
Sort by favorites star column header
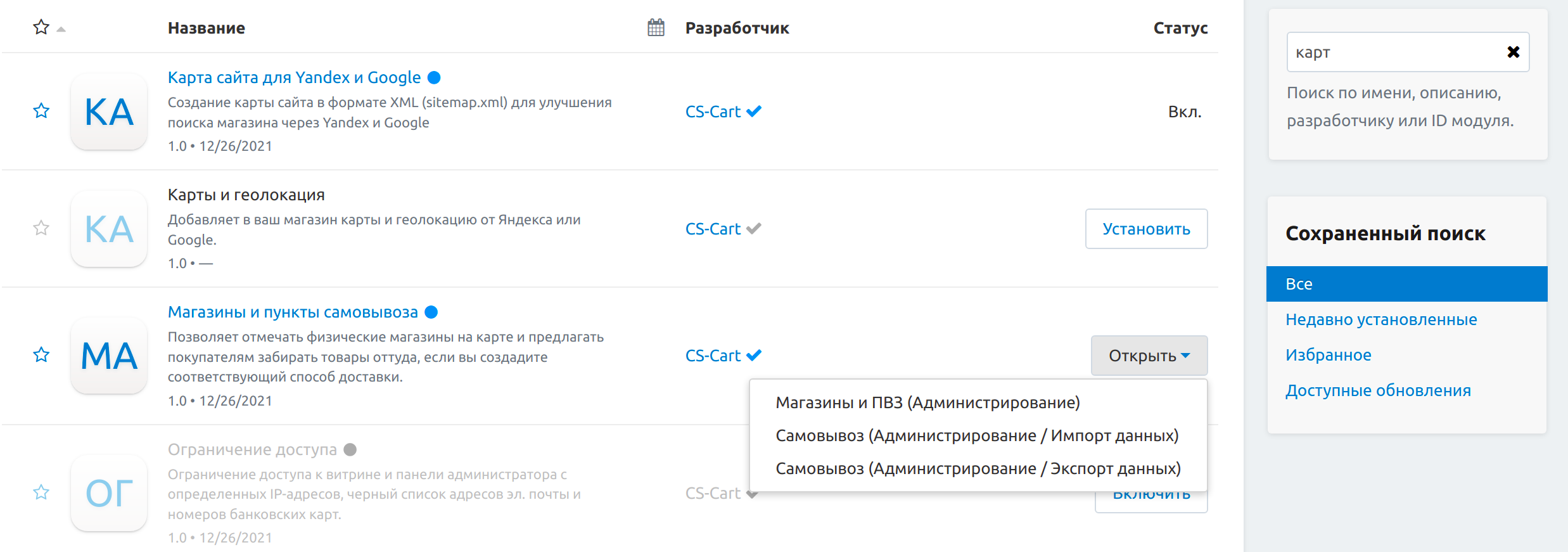[x=41, y=27]
